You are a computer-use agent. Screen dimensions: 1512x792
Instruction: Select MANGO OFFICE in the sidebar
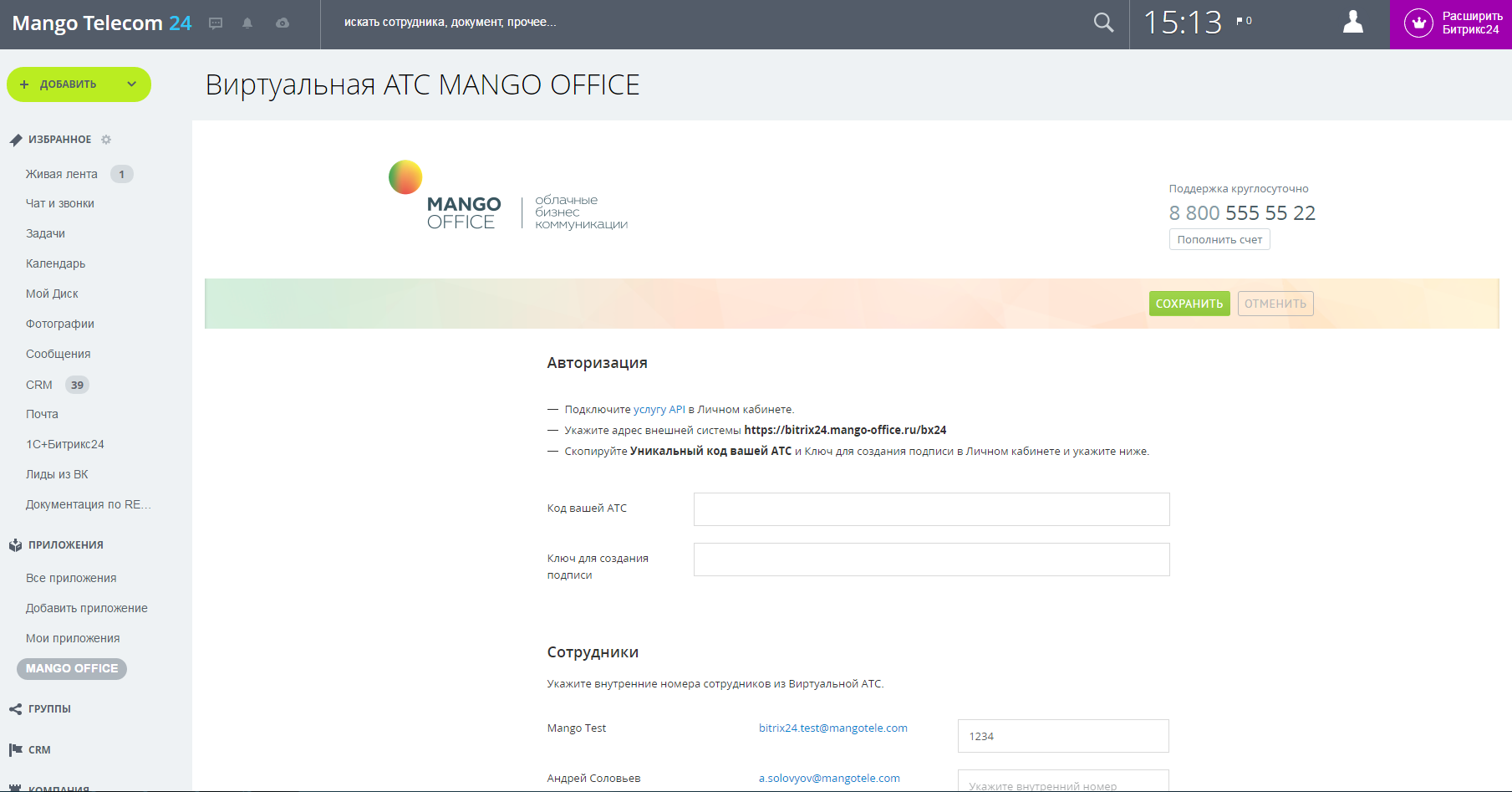71,668
